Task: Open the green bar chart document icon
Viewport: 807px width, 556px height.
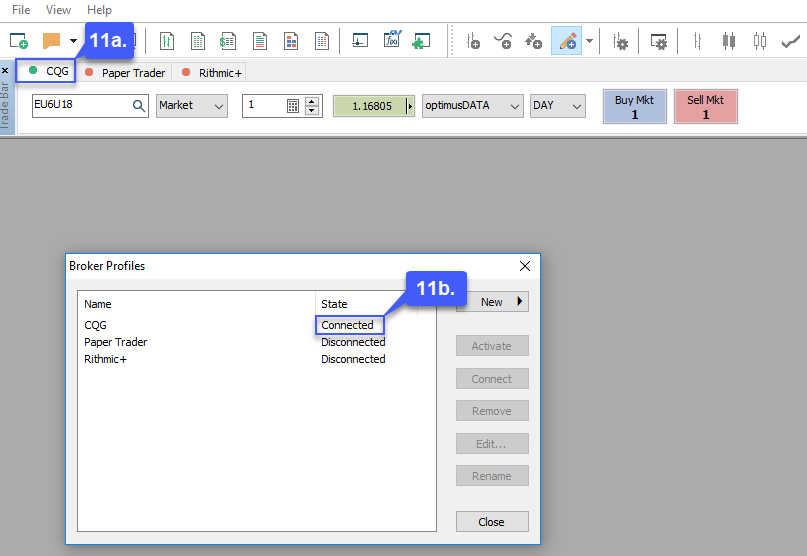Action: click(x=167, y=41)
